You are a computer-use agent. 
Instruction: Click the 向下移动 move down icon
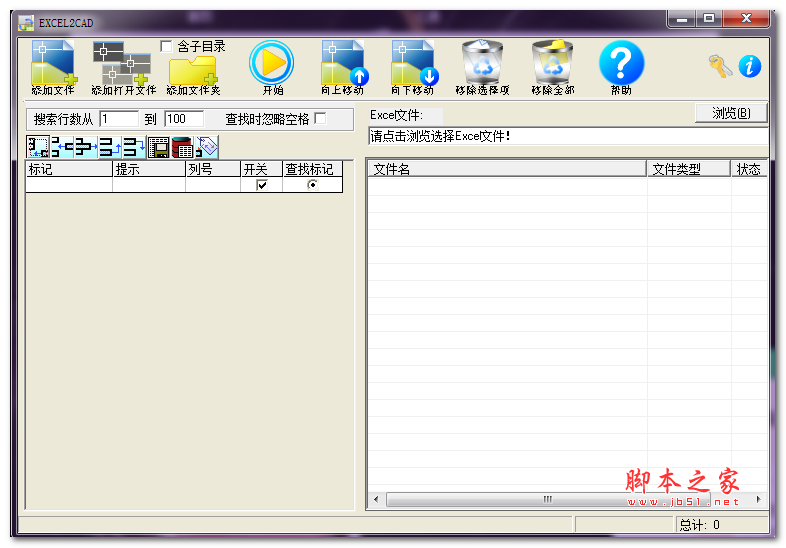[414, 68]
